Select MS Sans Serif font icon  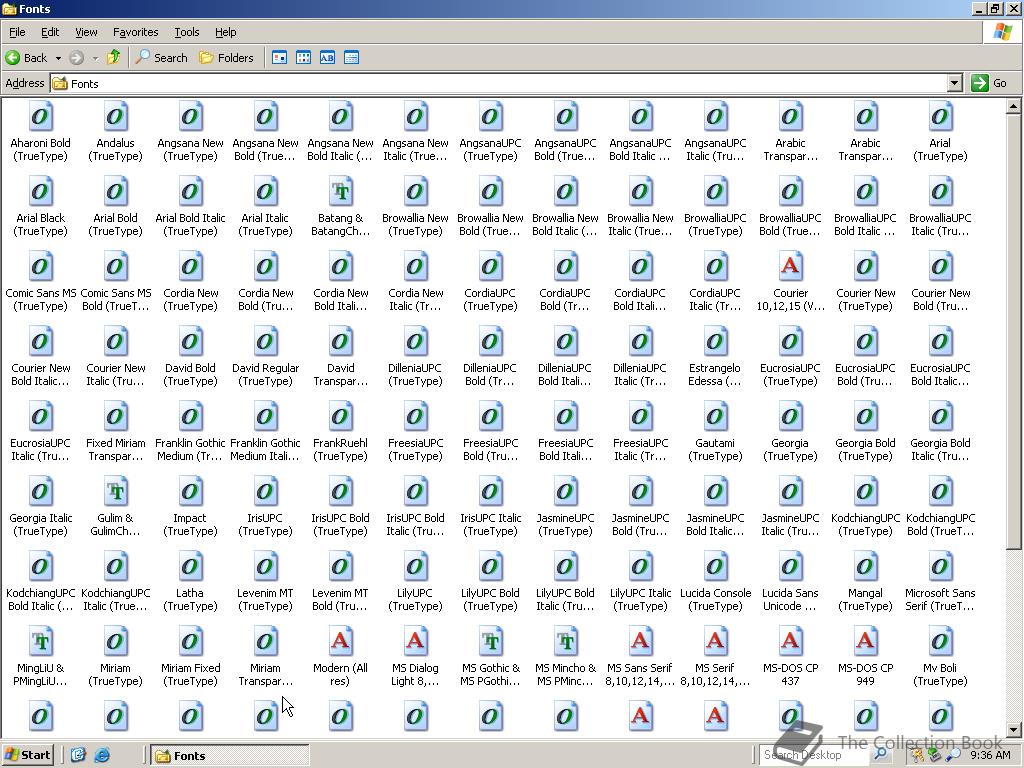pyautogui.click(x=640, y=643)
